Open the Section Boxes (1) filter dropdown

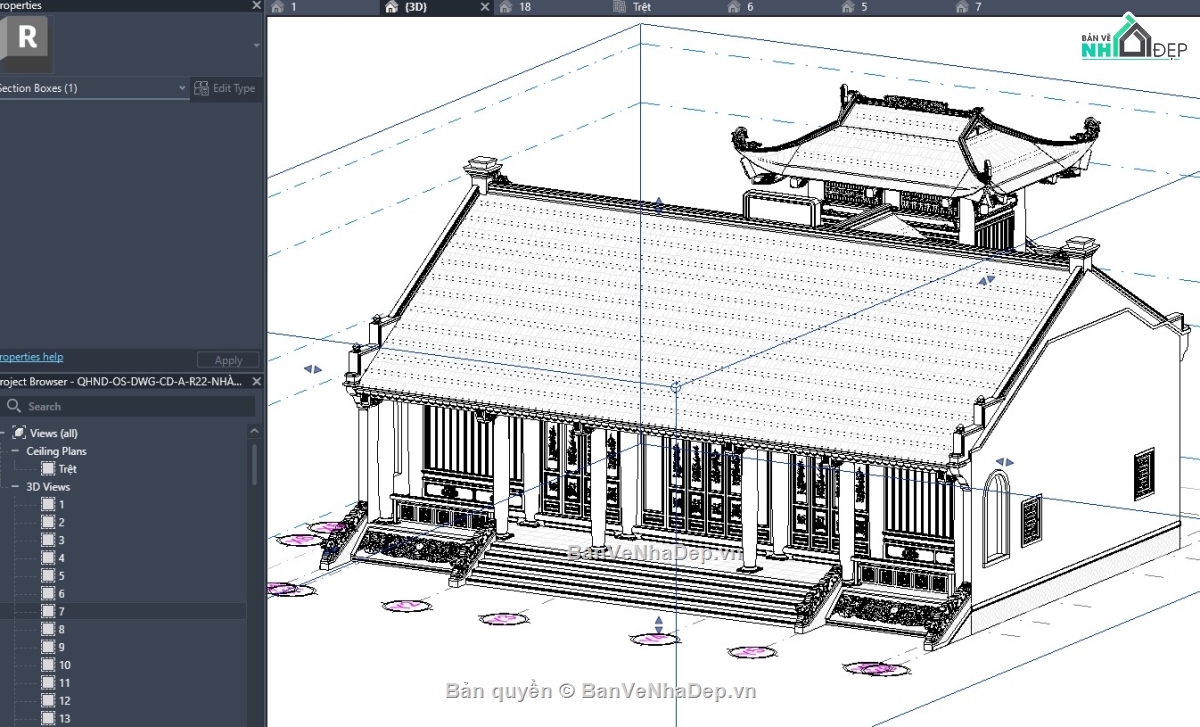coord(93,88)
